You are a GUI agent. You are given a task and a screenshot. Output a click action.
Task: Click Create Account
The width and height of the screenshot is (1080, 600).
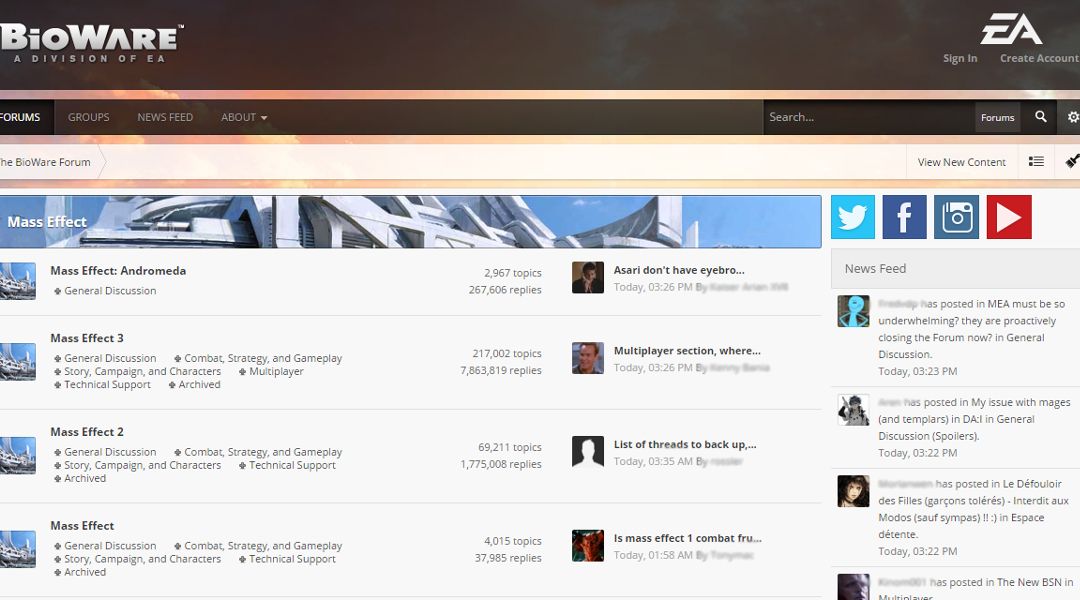(x=1039, y=59)
